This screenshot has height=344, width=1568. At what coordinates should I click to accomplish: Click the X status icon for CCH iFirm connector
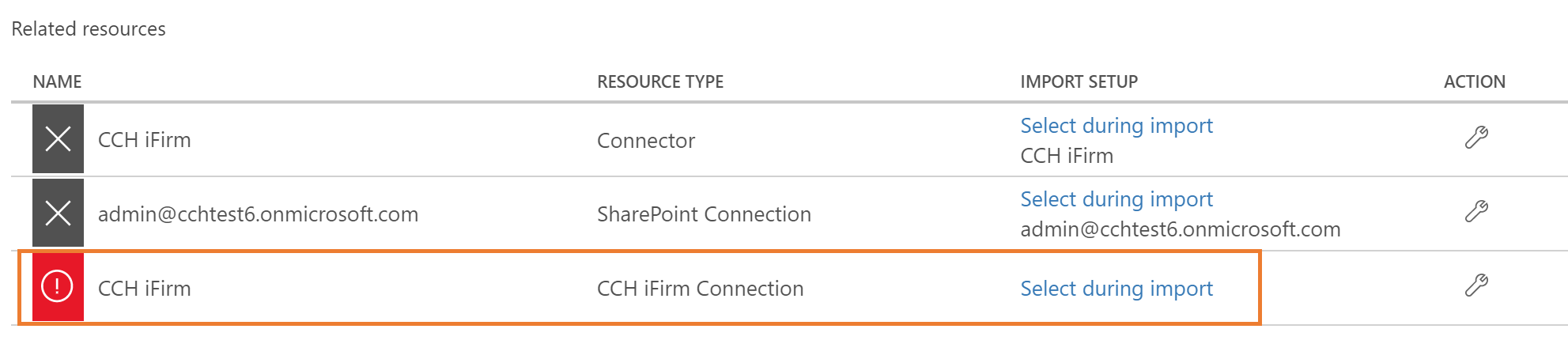tap(58, 139)
